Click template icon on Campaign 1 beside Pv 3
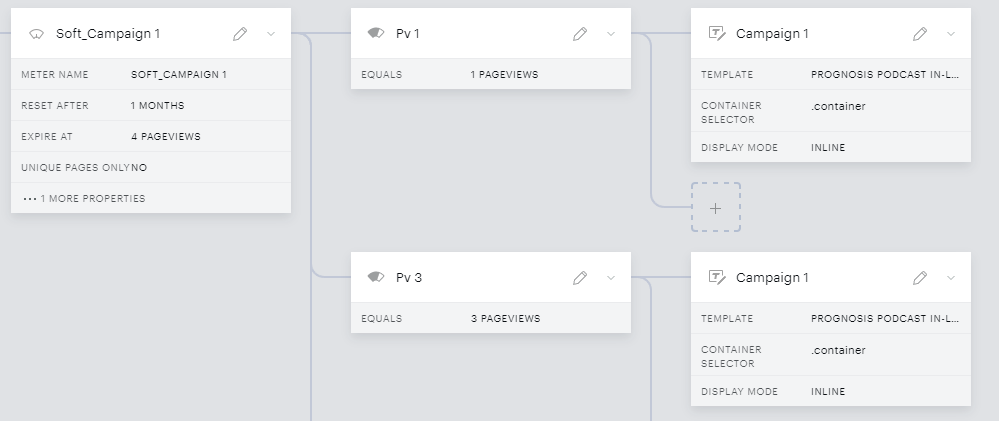The height and width of the screenshot is (421, 999). tap(717, 278)
